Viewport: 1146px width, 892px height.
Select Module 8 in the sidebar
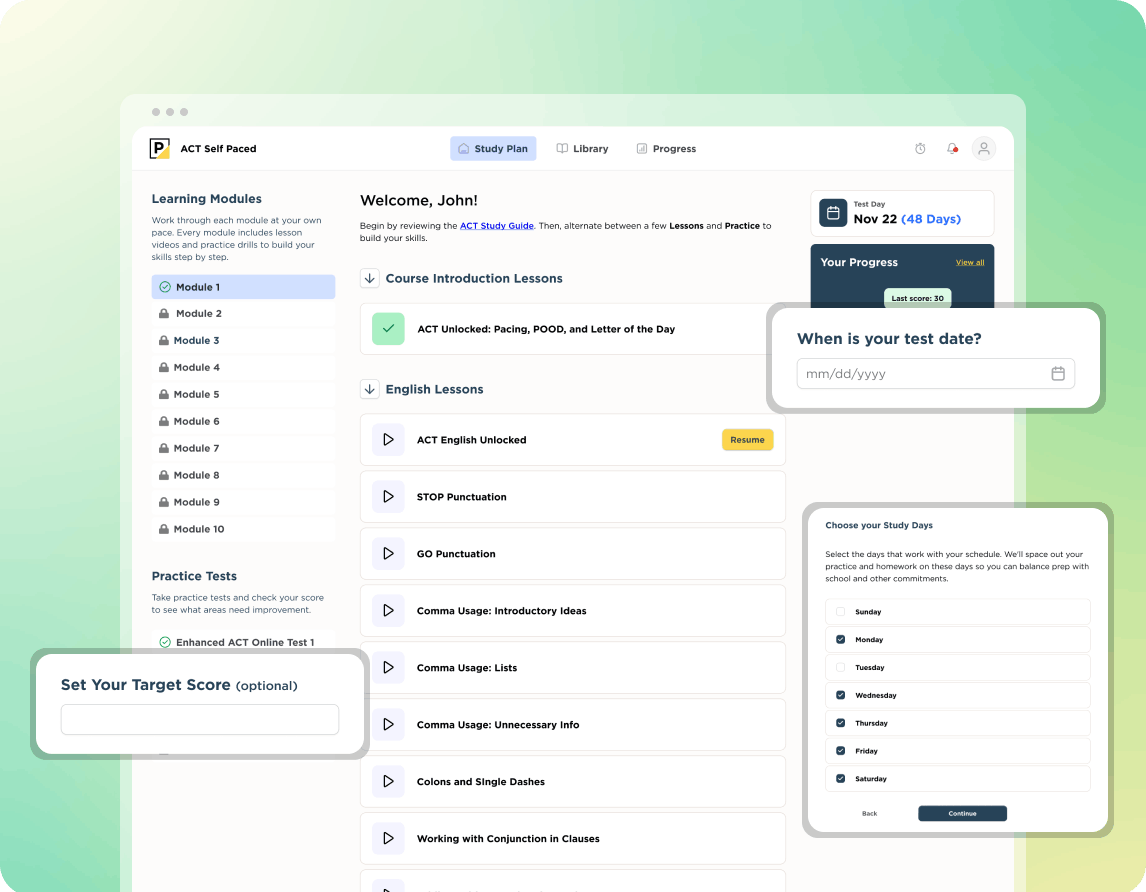(243, 475)
